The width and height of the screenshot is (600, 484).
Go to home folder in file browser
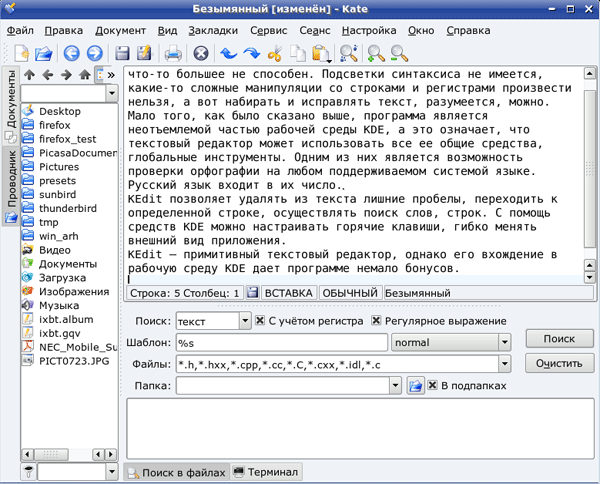[x=85, y=75]
